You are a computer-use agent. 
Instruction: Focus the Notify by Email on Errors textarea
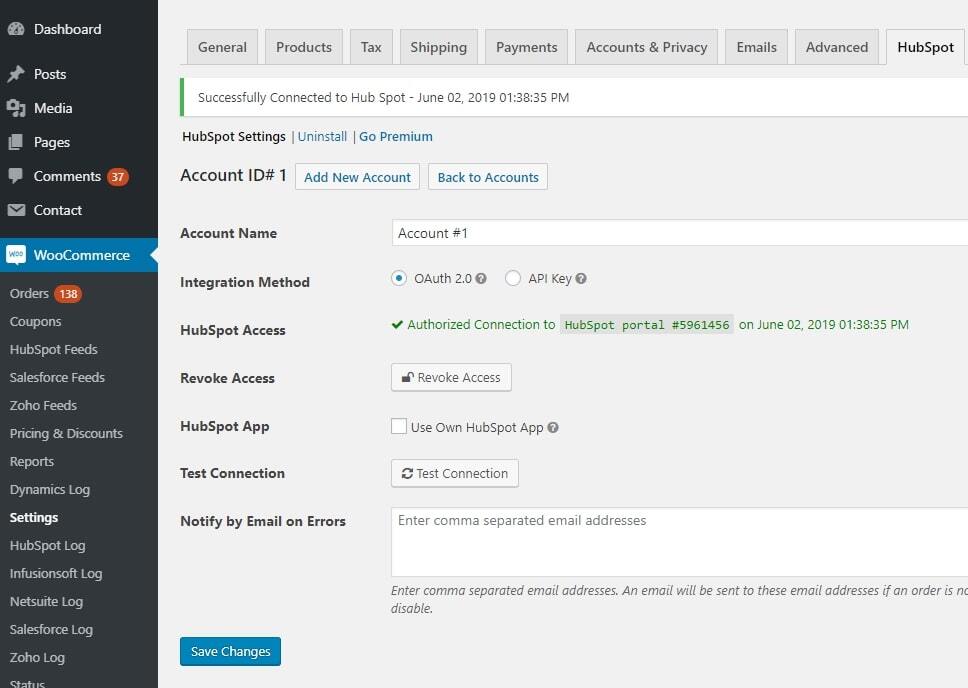pyautogui.click(x=680, y=542)
